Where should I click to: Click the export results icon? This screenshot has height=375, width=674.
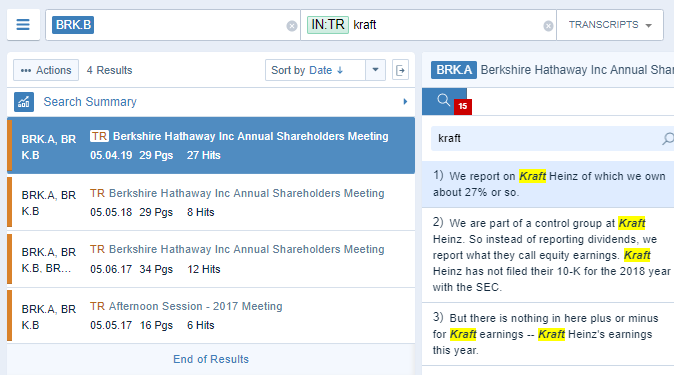(x=400, y=70)
